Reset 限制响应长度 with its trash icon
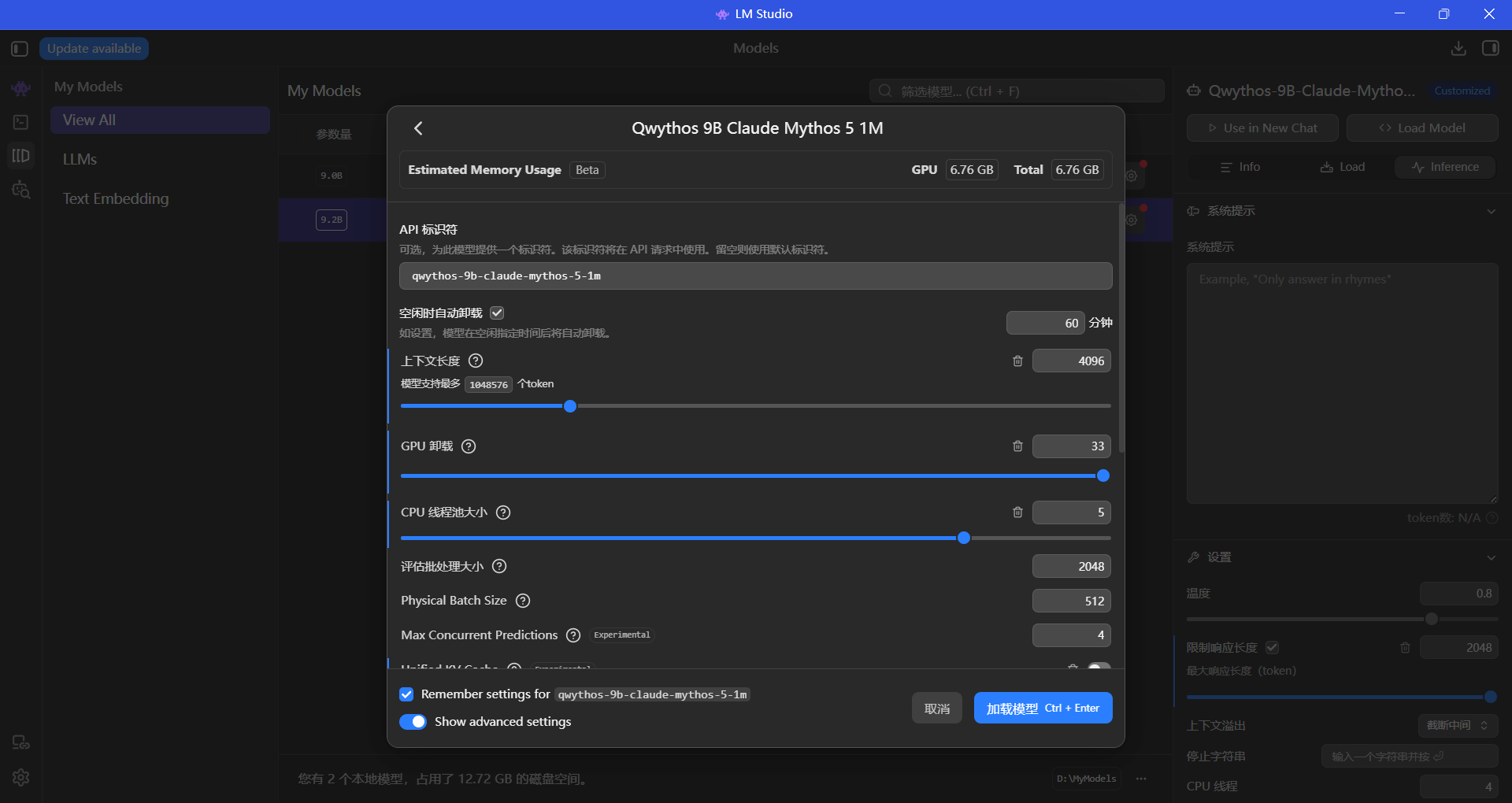 coord(1405,648)
